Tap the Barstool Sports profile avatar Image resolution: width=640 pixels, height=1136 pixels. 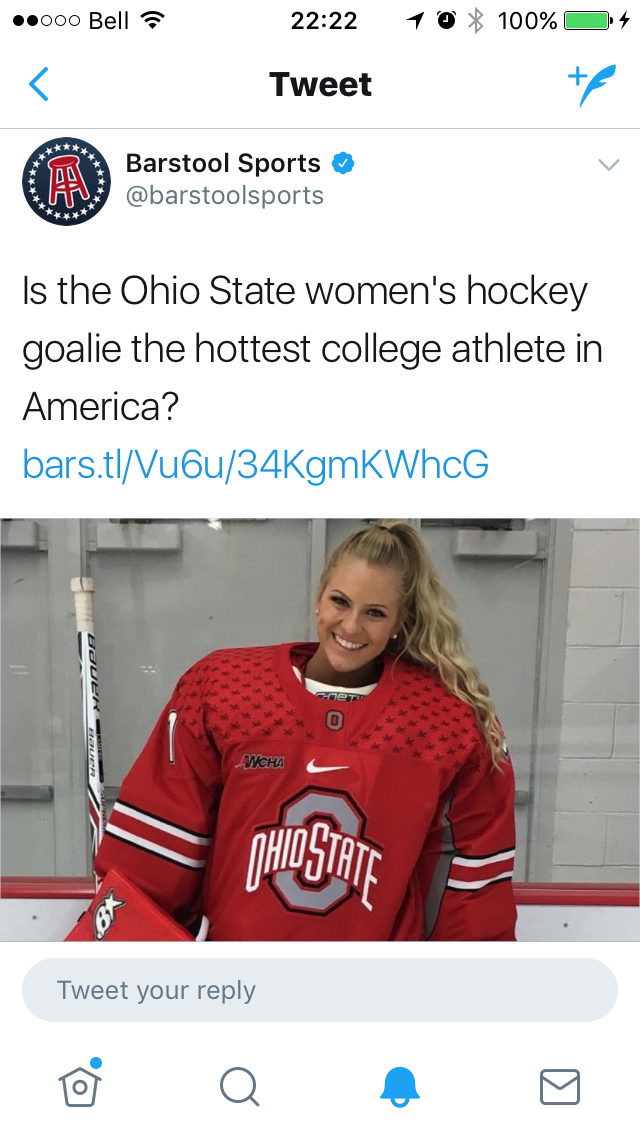[x=66, y=181]
